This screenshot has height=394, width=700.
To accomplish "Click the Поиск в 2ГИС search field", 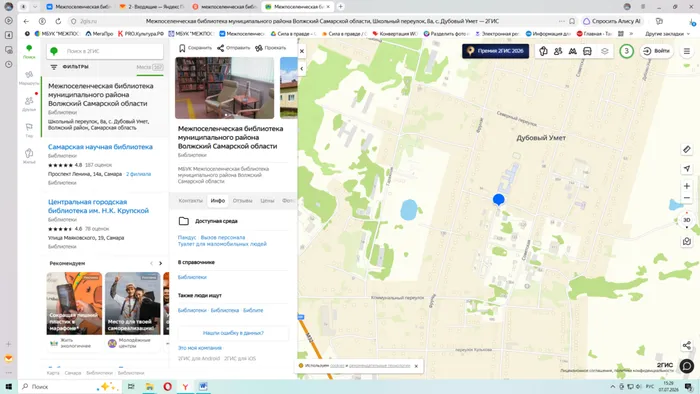I will [105, 51].
